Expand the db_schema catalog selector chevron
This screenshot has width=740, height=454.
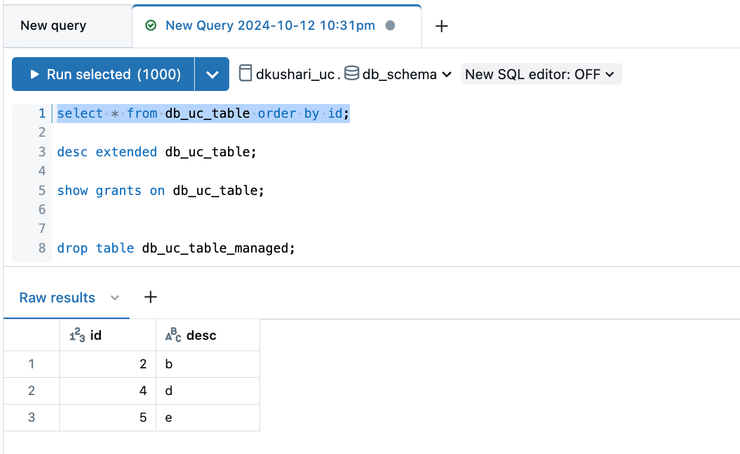[x=447, y=74]
